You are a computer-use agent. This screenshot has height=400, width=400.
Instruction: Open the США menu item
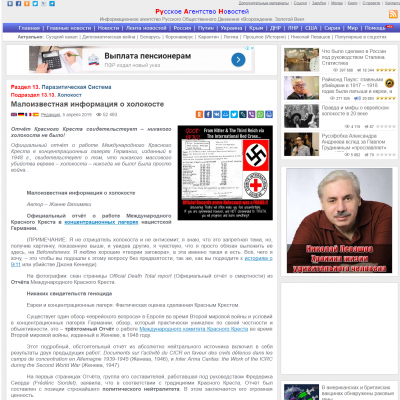pyautogui.click(x=311, y=28)
